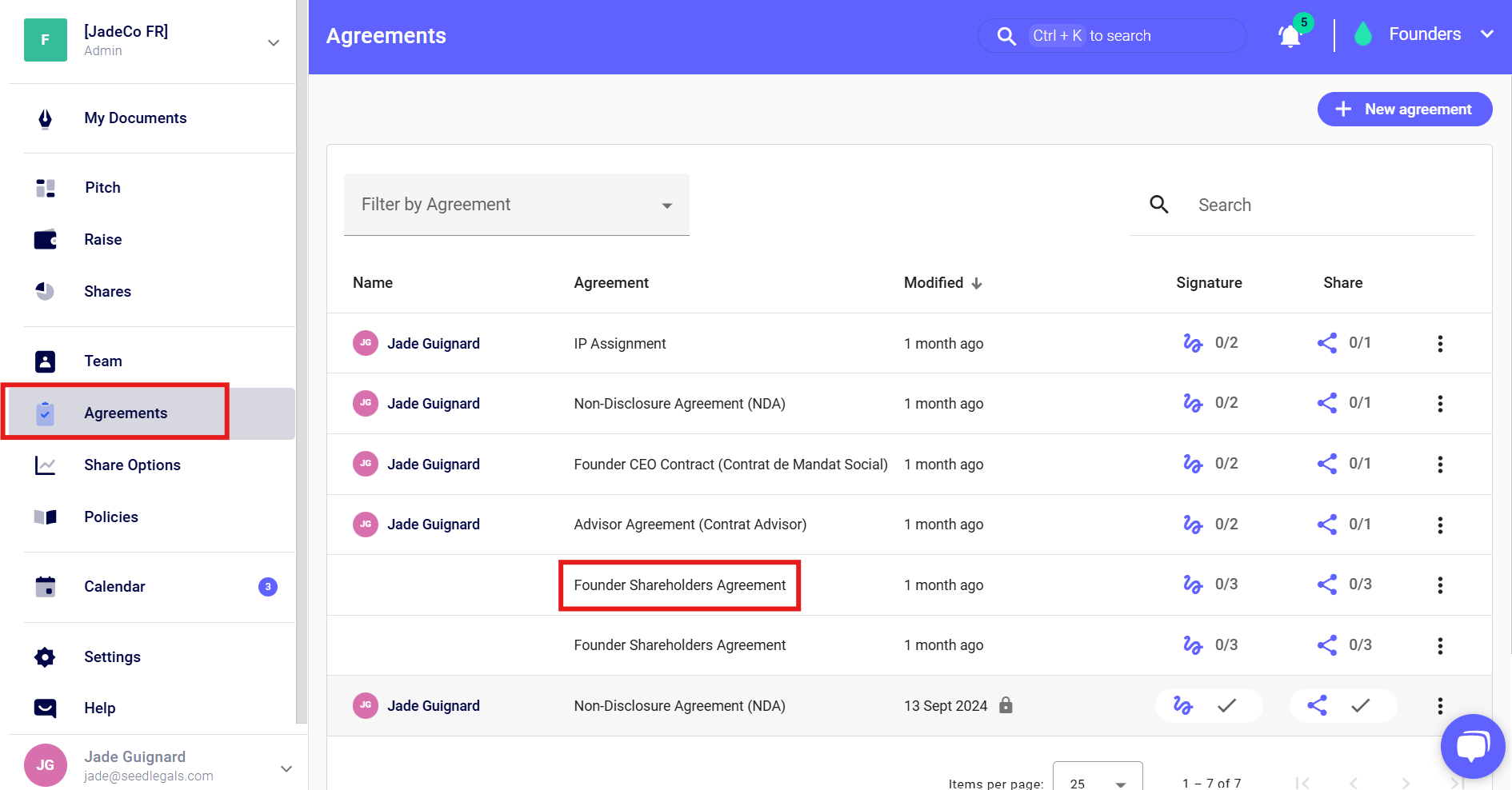The width and height of the screenshot is (1512, 790).
Task: Expand the JadeCo FR company switcher
Action: point(273,42)
